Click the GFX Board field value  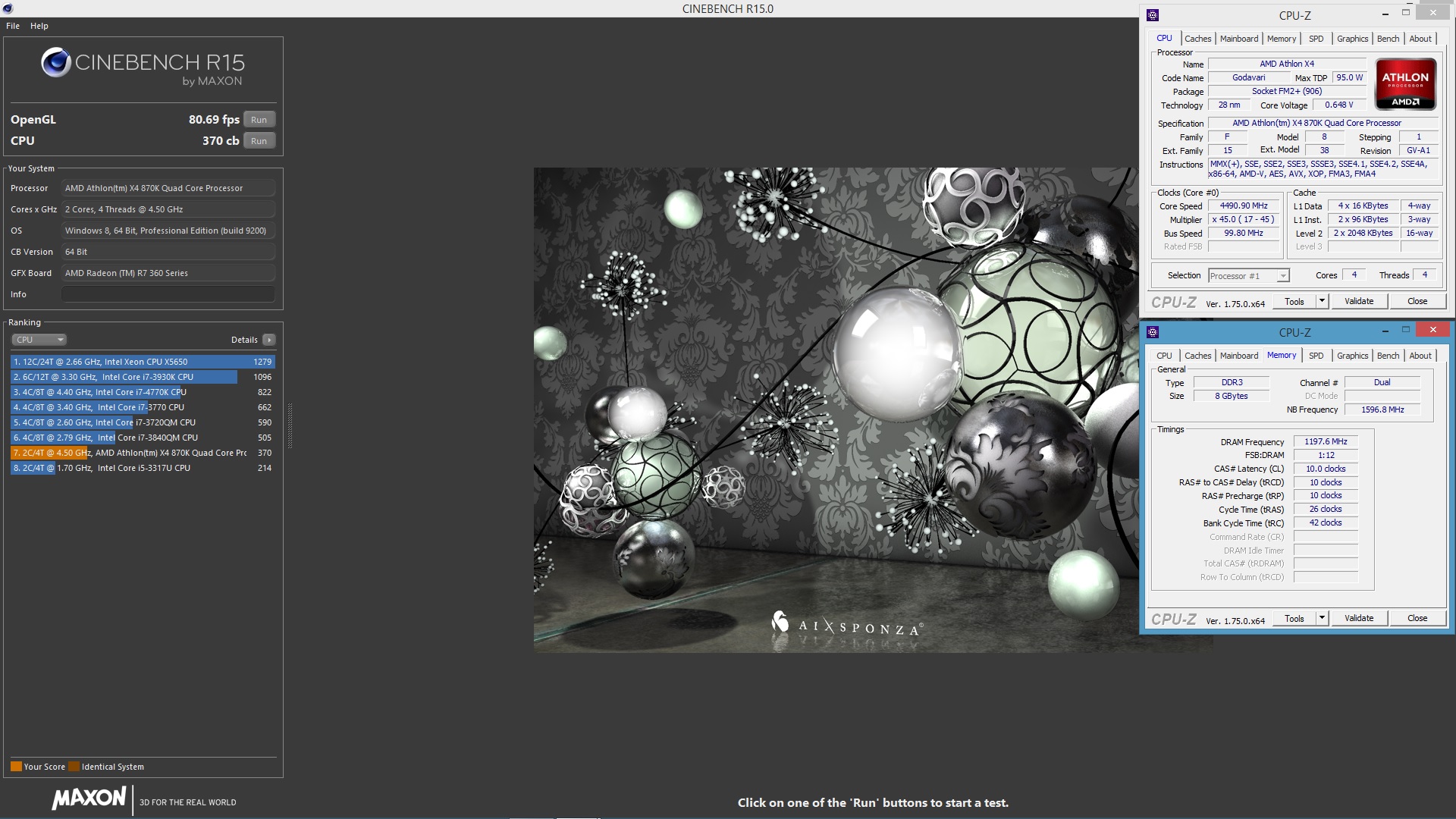(x=168, y=273)
